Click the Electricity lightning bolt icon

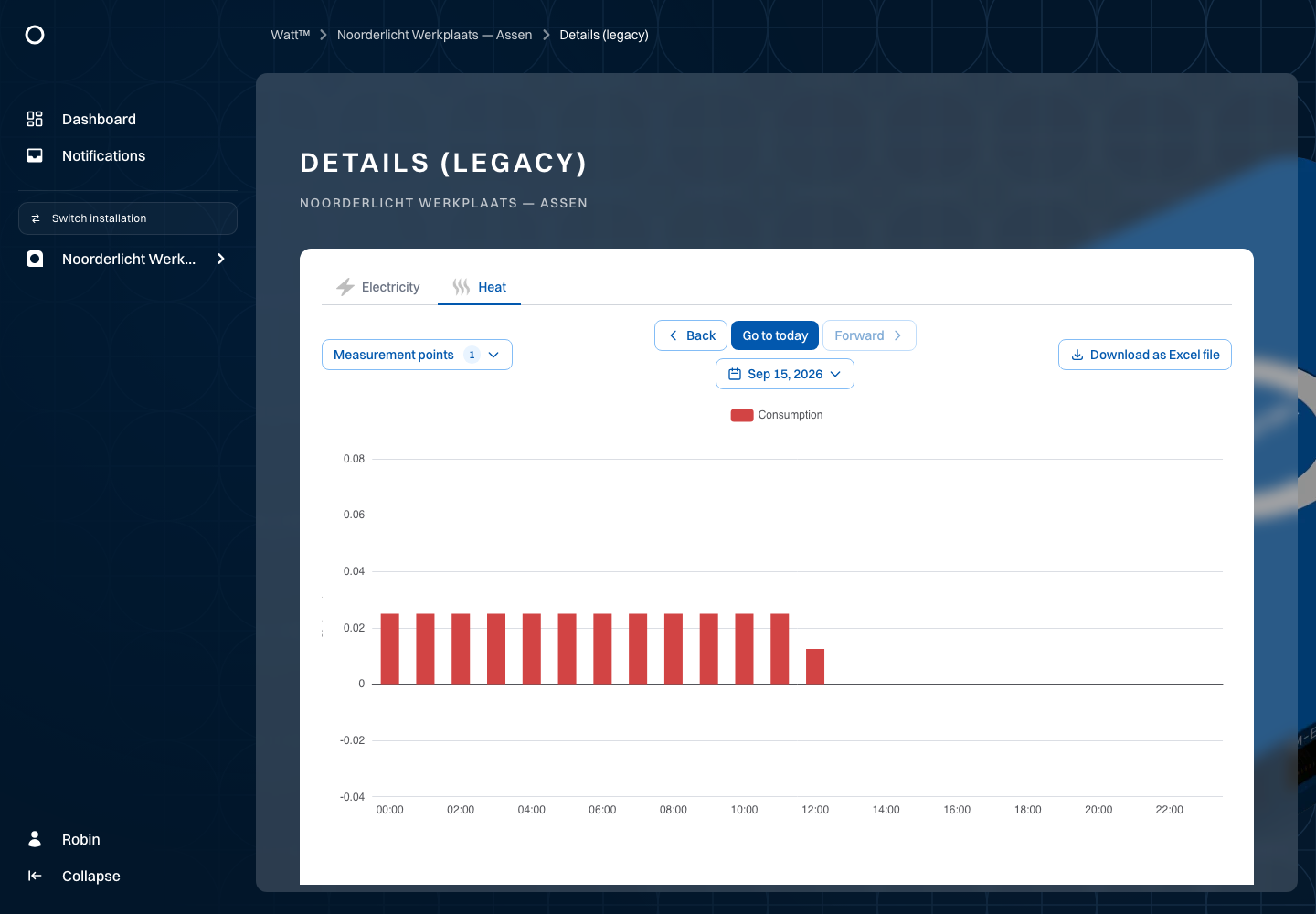point(345,287)
